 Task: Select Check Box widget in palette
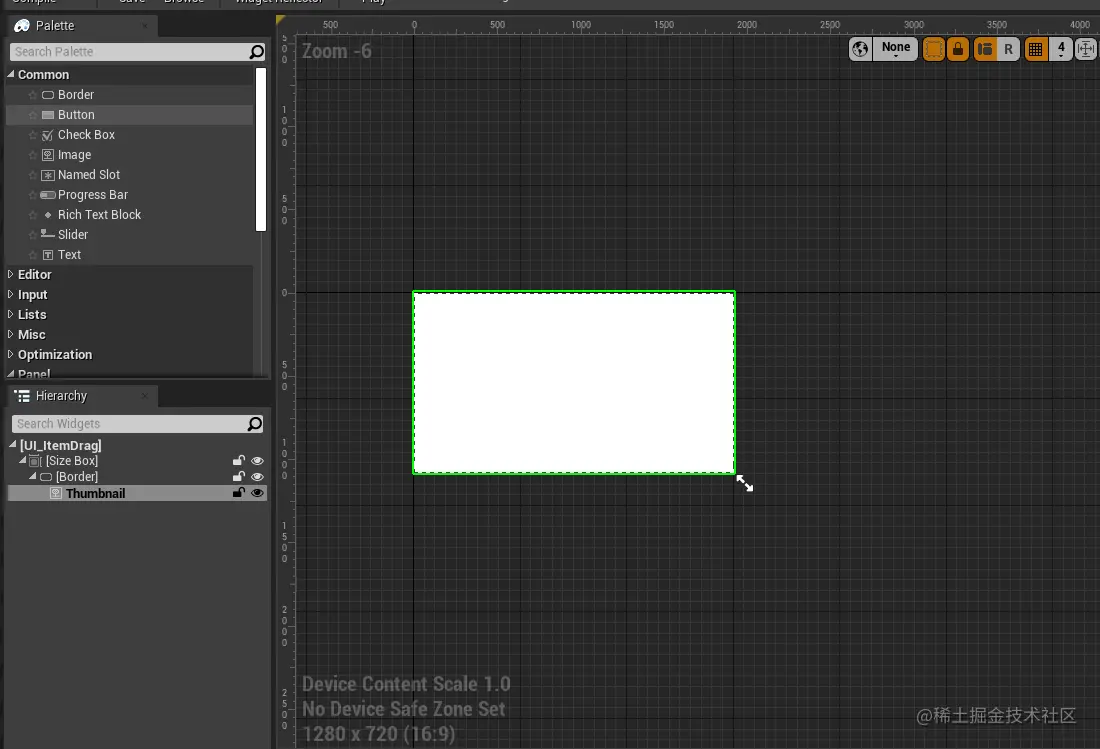(130, 135)
